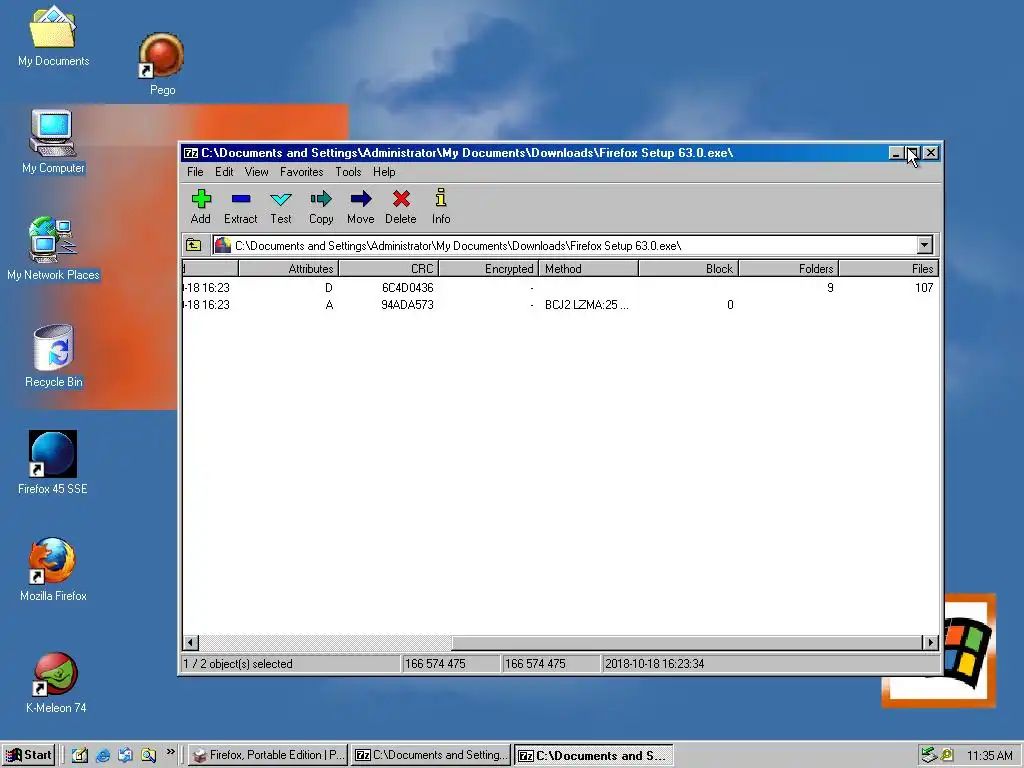Click the 9 folders value
1024x768 pixels.
pos(830,287)
